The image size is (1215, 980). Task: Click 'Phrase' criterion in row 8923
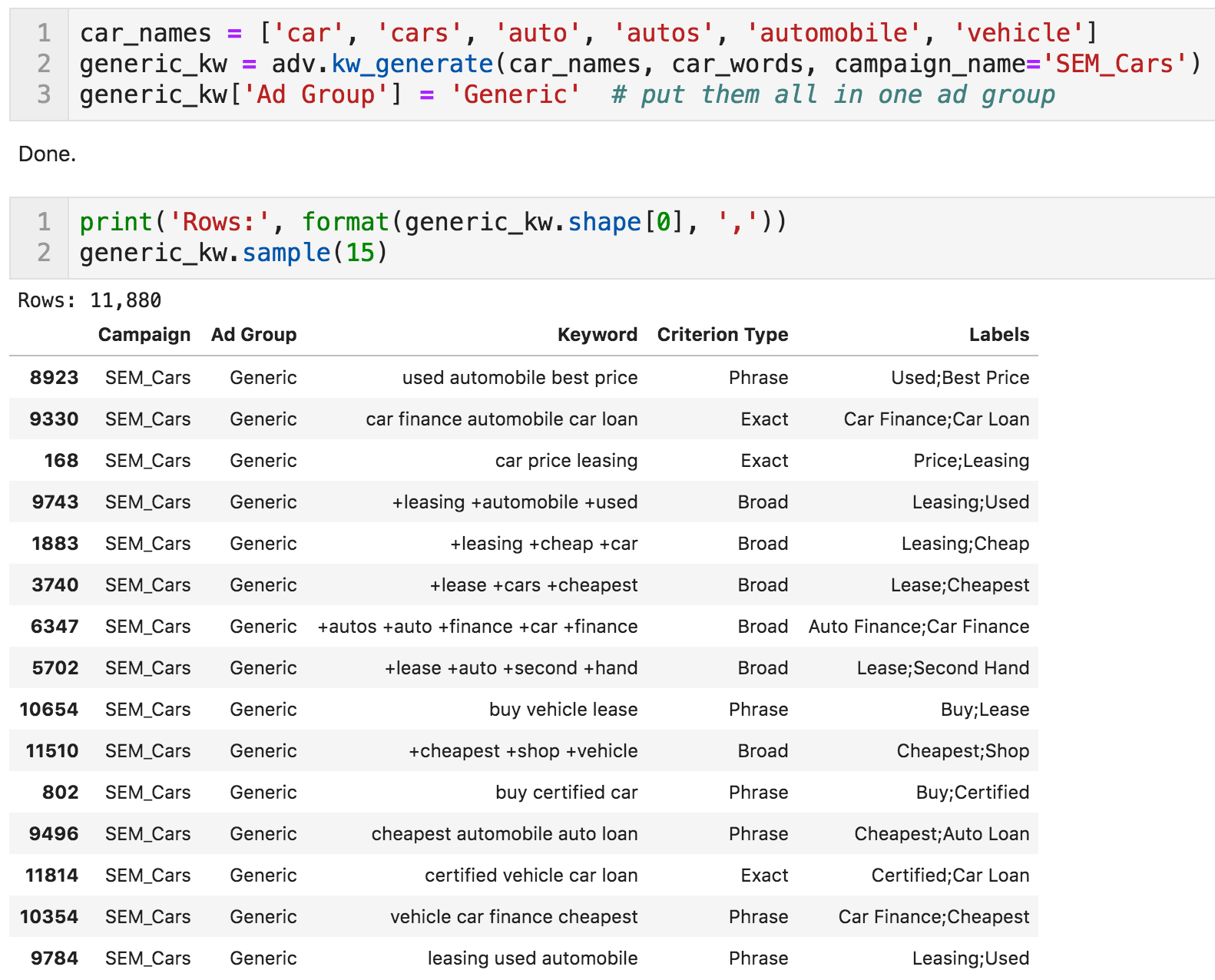pyautogui.click(x=759, y=378)
